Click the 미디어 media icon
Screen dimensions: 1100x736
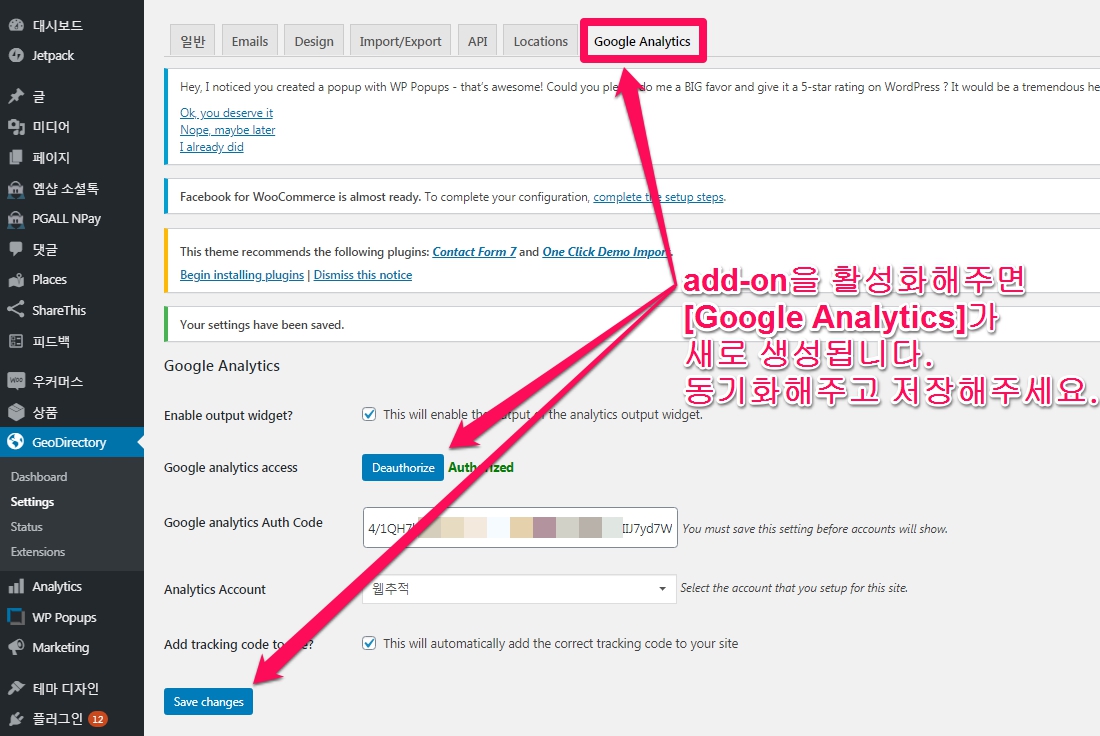(x=15, y=127)
